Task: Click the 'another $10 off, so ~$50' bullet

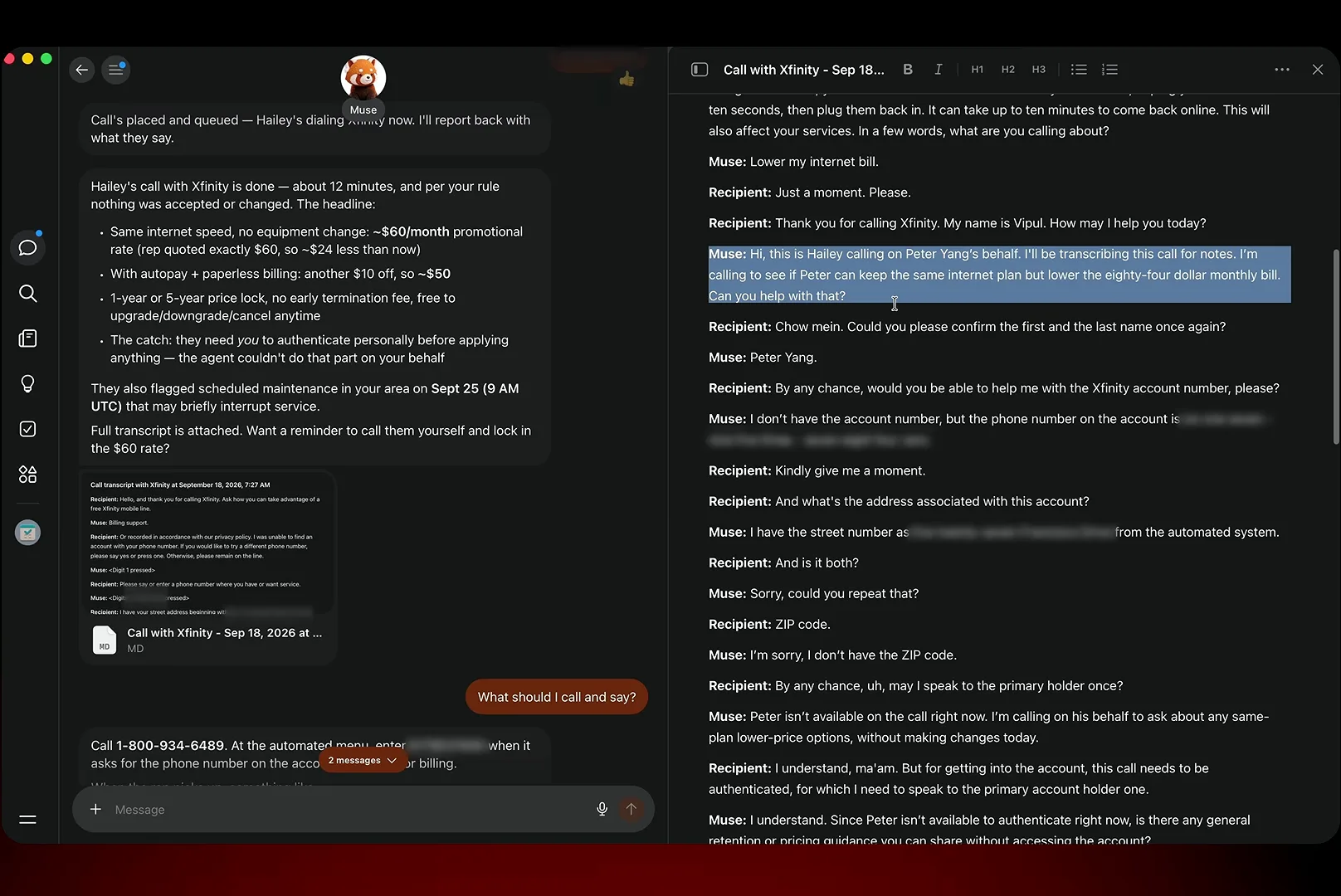Action: [280, 274]
